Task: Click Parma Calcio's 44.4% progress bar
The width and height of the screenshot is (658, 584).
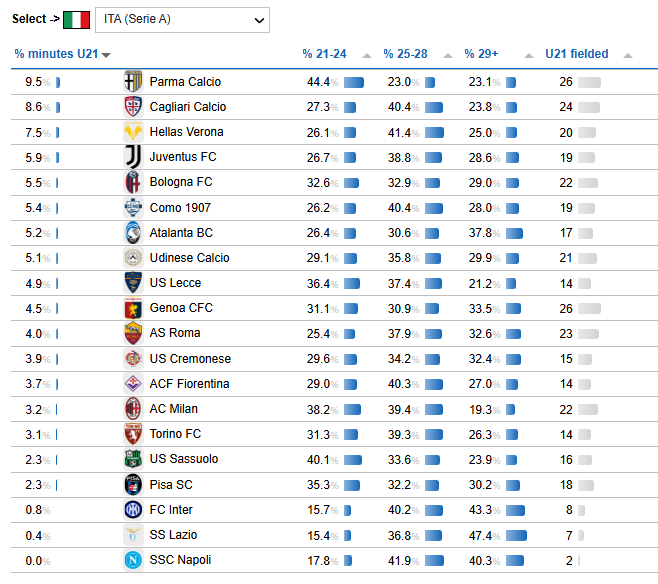Action: 354,82
